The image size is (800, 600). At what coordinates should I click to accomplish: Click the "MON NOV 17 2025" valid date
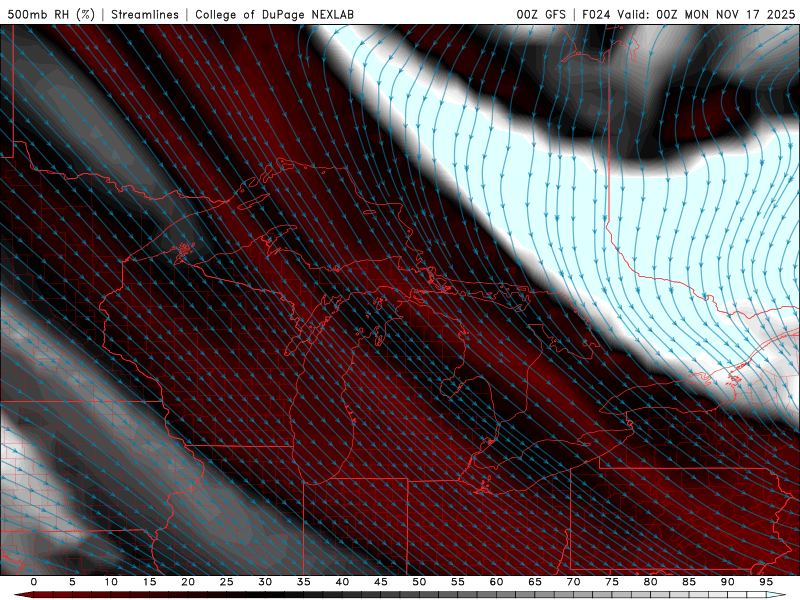pos(739,14)
